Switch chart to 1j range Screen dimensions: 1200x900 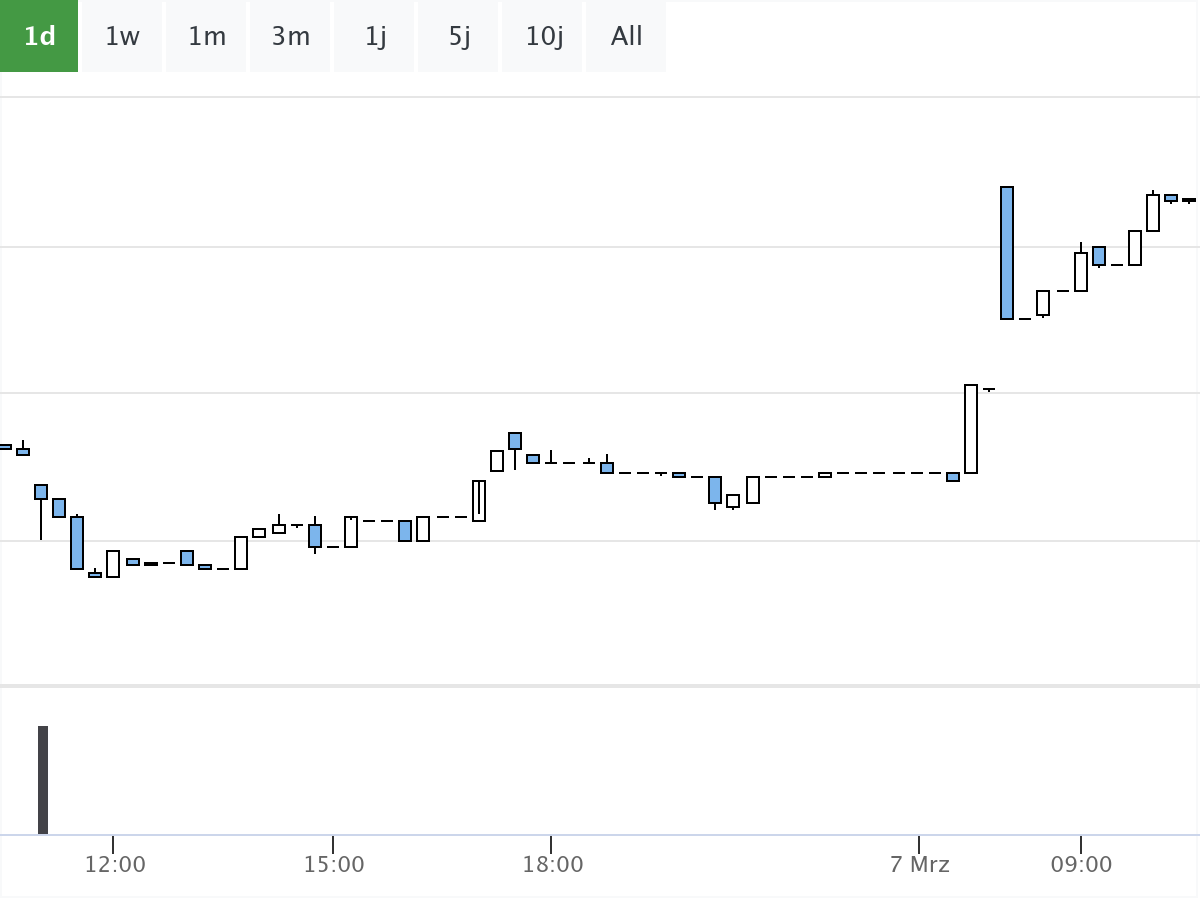click(375, 36)
